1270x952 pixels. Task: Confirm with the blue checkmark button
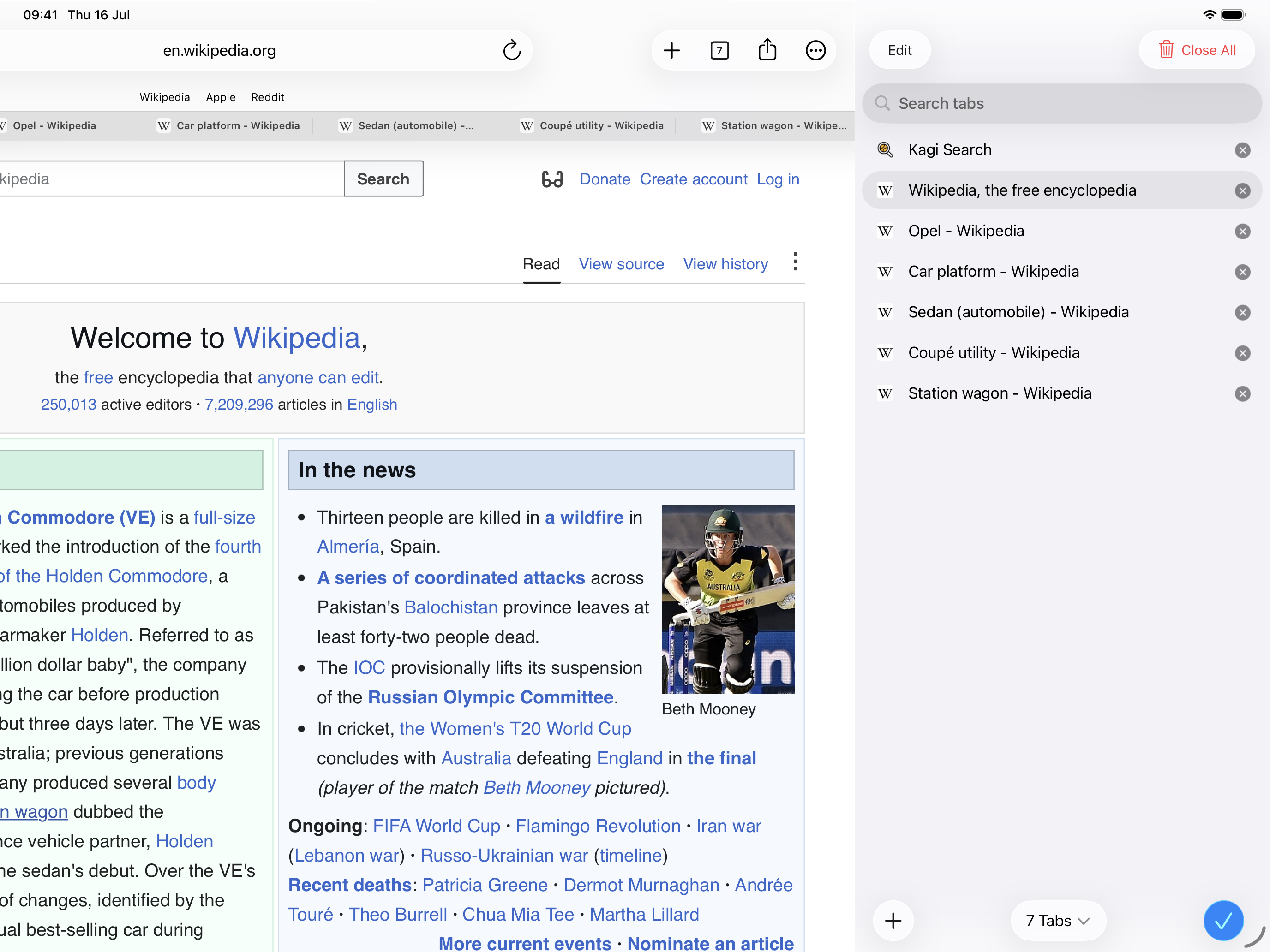1223,921
